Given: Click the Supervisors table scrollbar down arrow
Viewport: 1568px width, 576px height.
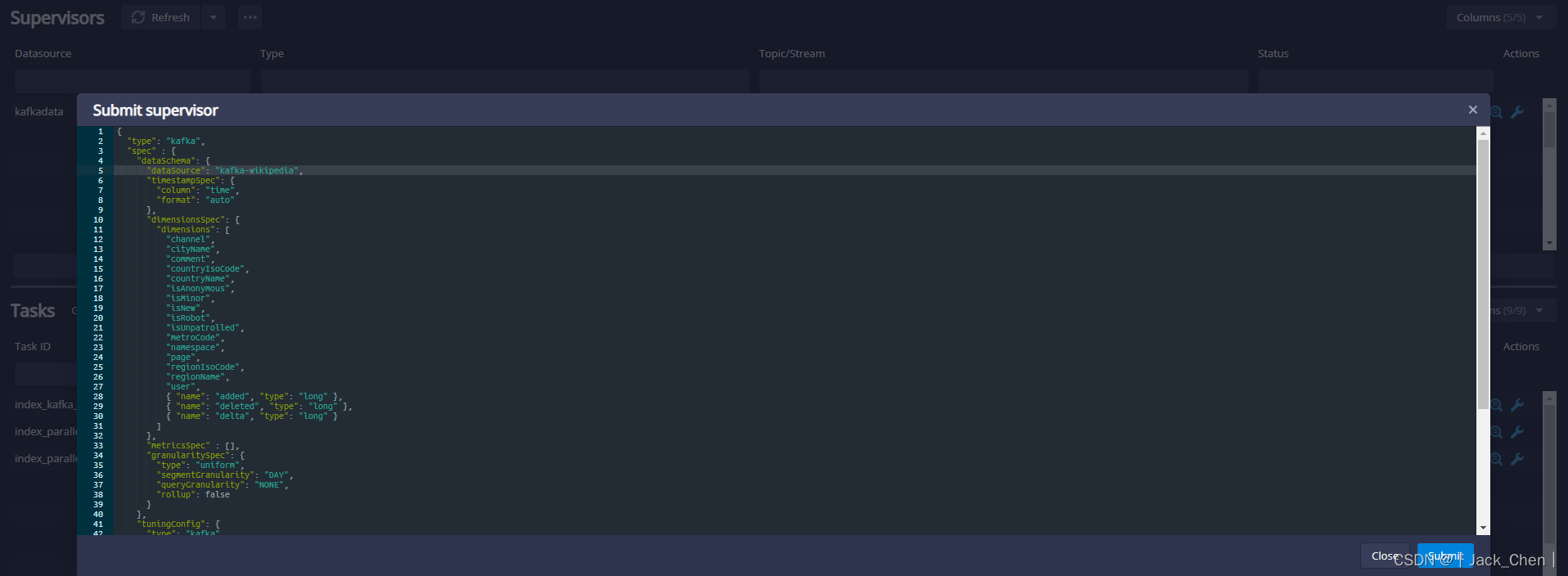Looking at the screenshot, I should click(x=1549, y=243).
